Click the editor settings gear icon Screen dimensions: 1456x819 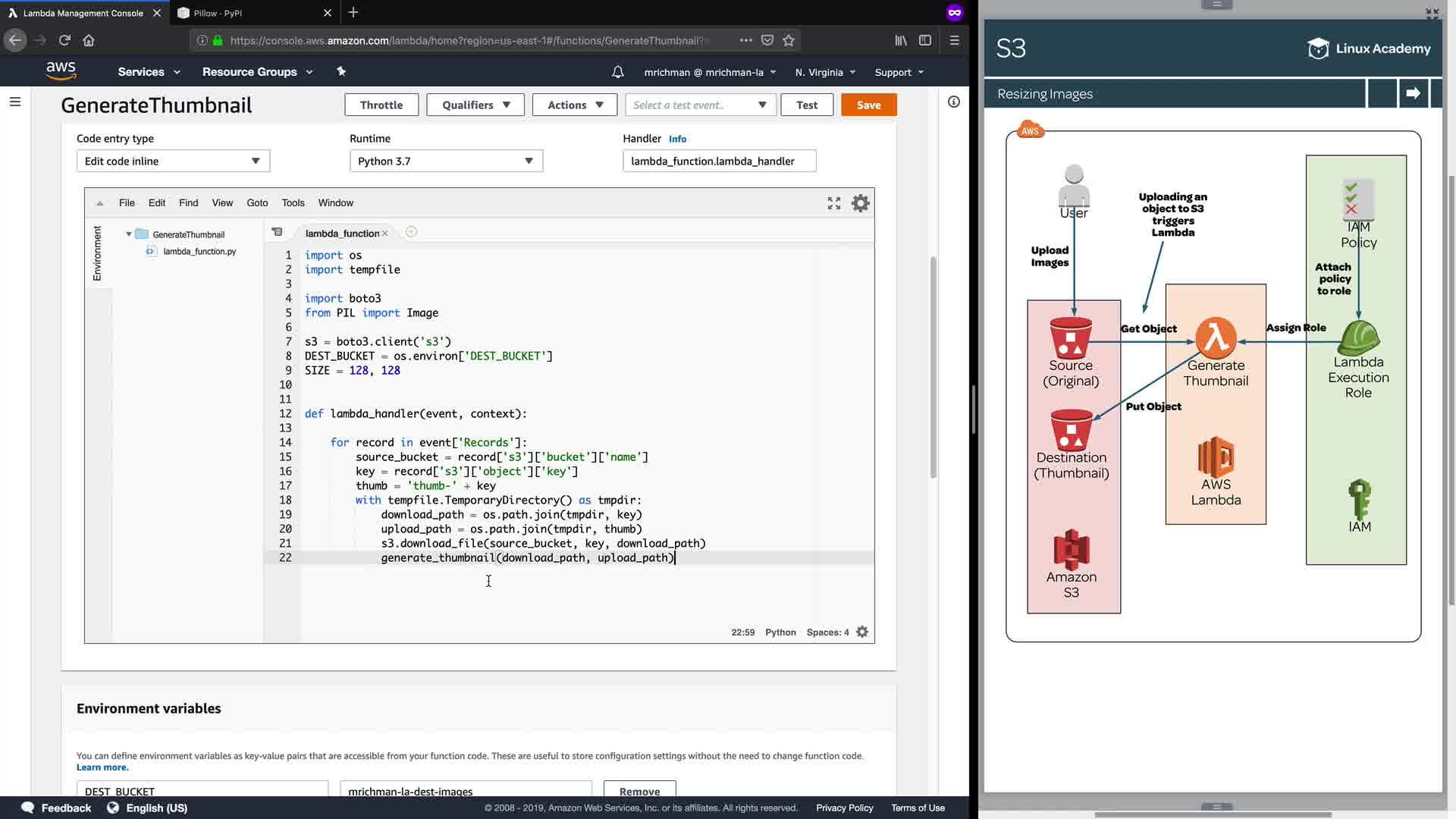tap(860, 203)
